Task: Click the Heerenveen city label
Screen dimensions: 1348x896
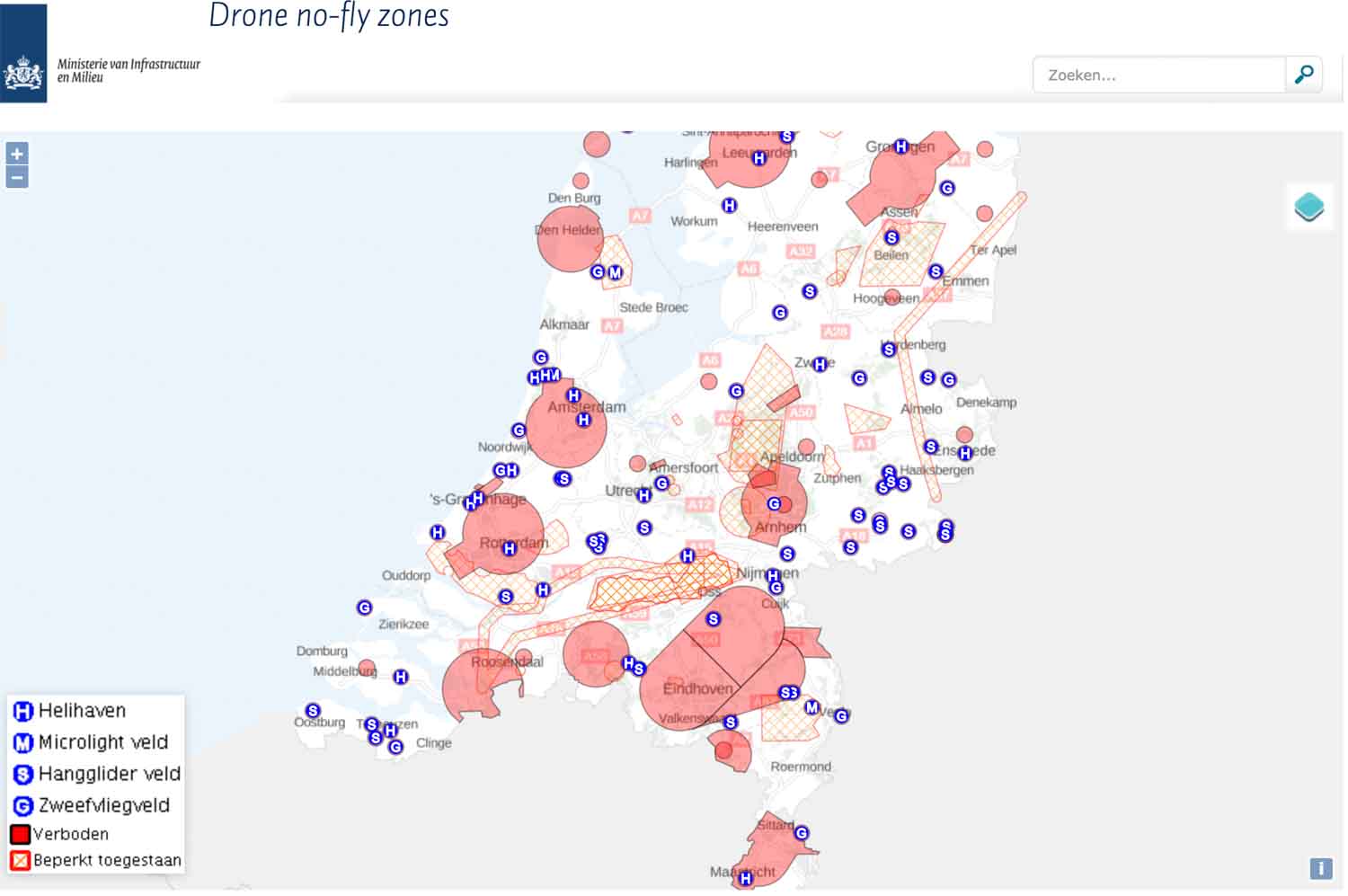Action: coord(783,226)
